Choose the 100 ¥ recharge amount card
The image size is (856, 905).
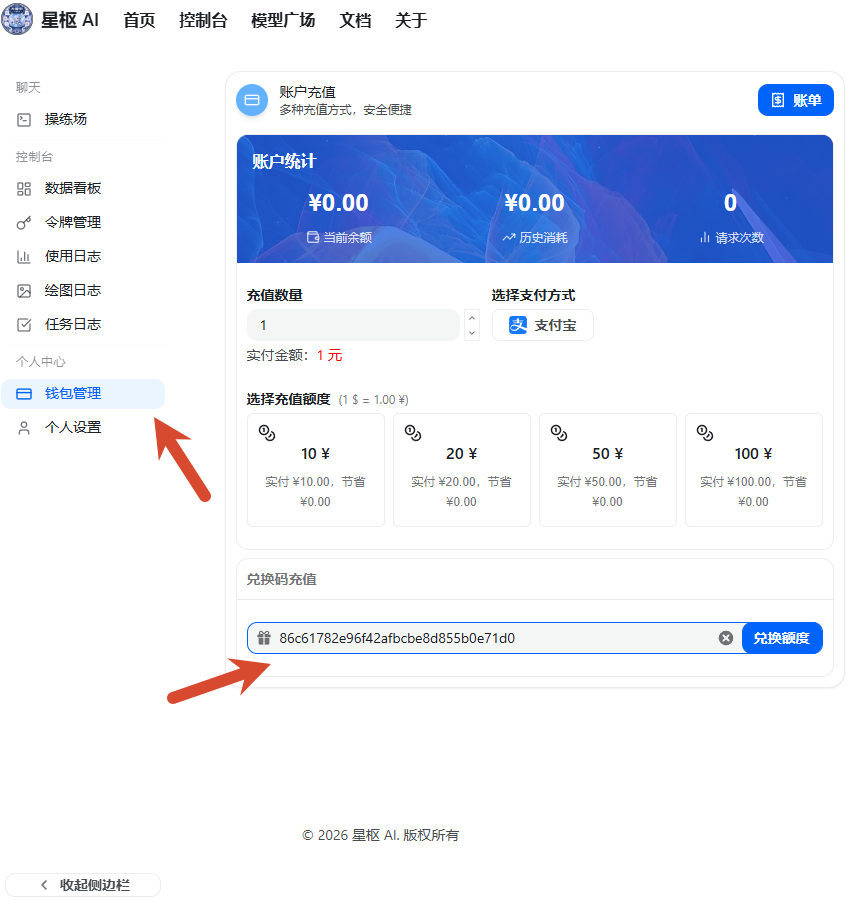click(753, 470)
